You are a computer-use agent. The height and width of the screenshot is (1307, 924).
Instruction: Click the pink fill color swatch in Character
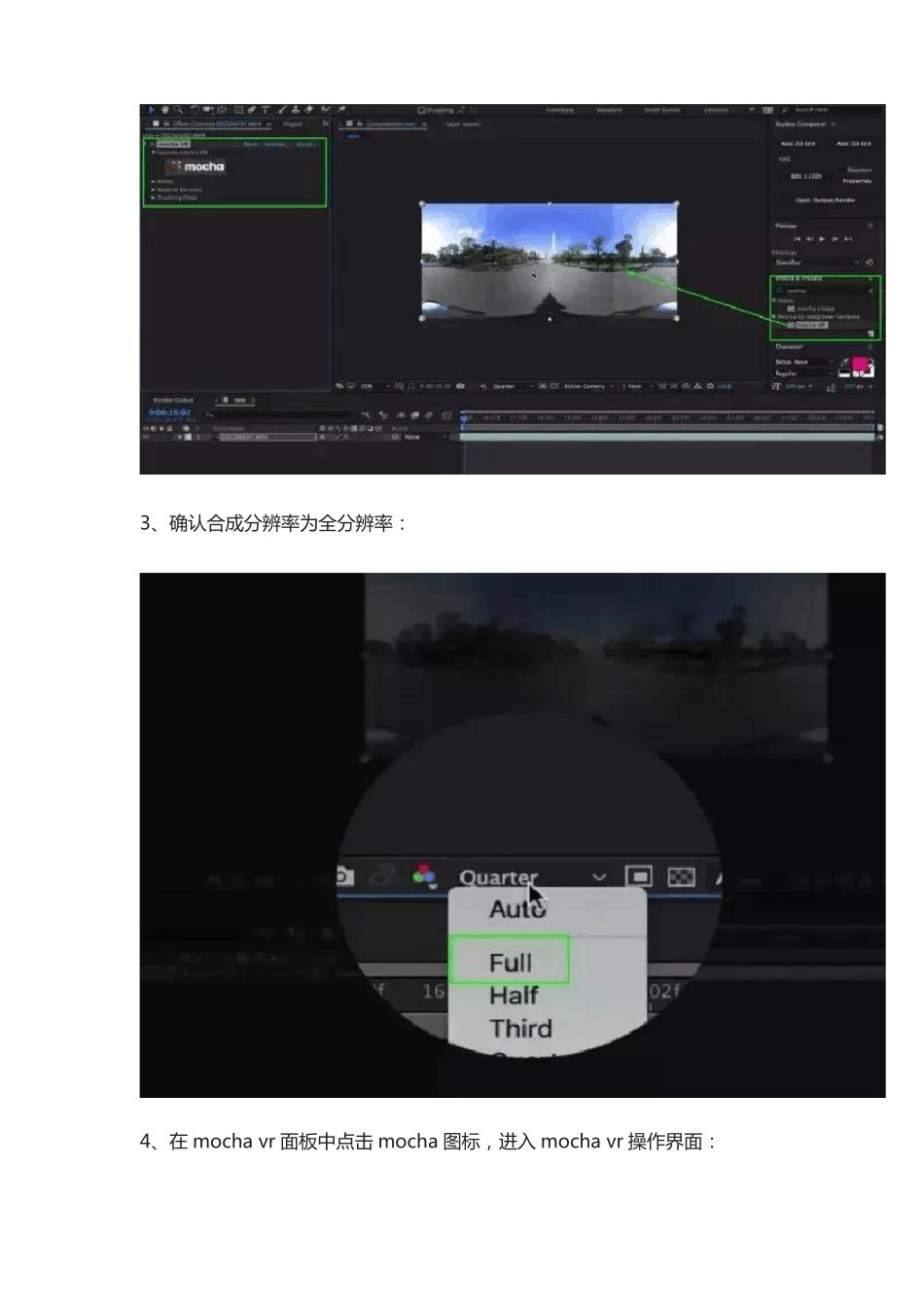tap(860, 363)
